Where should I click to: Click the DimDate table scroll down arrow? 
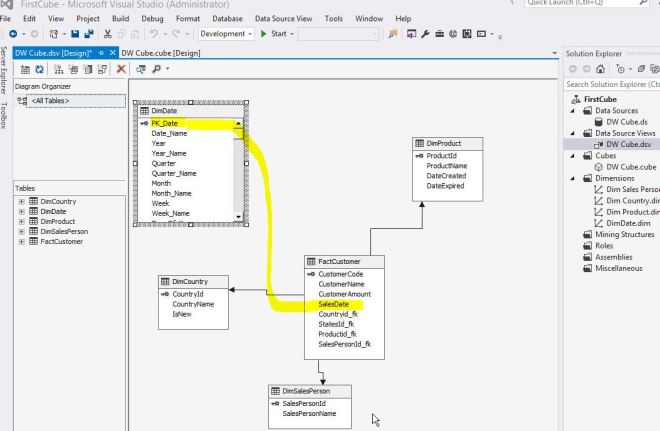tap(237, 215)
